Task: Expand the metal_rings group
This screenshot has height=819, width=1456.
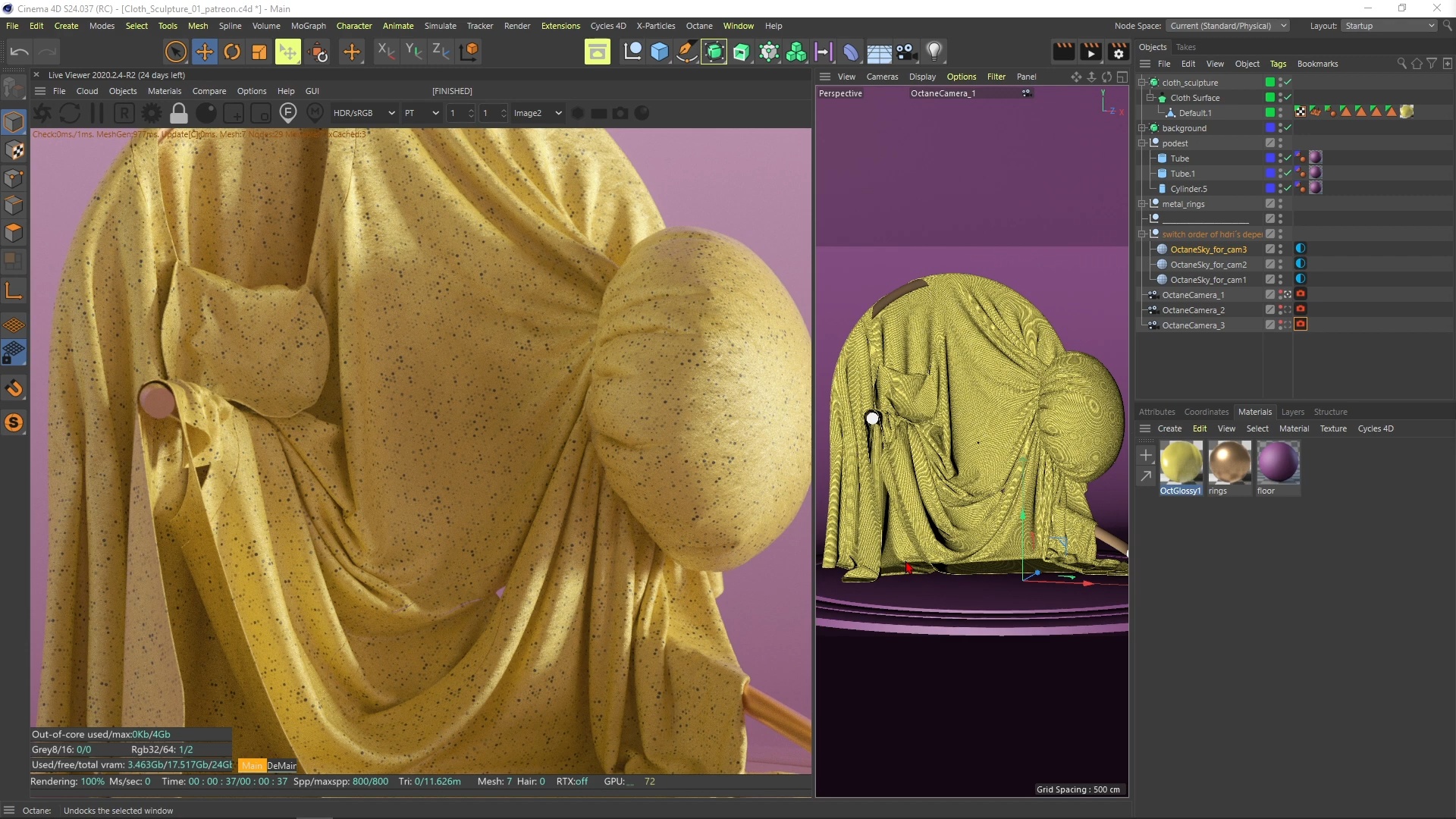Action: pos(1142,204)
